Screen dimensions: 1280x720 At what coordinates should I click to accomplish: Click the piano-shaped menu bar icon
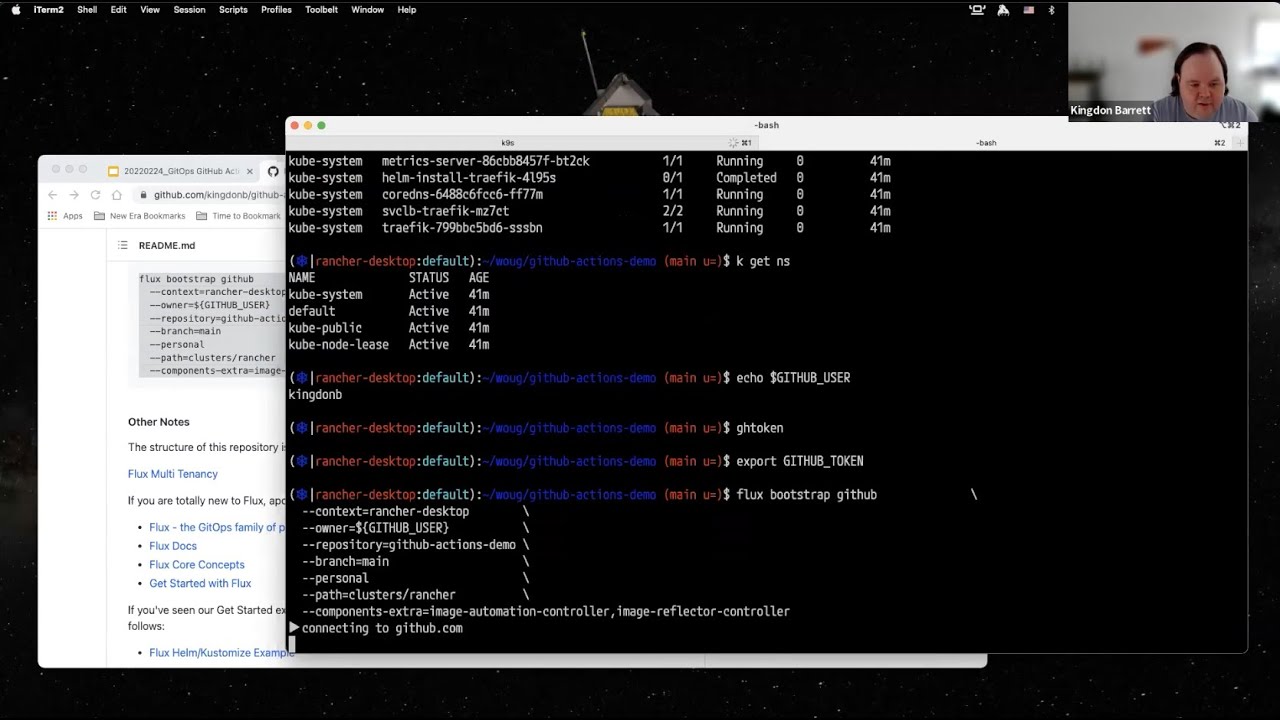point(1003,9)
